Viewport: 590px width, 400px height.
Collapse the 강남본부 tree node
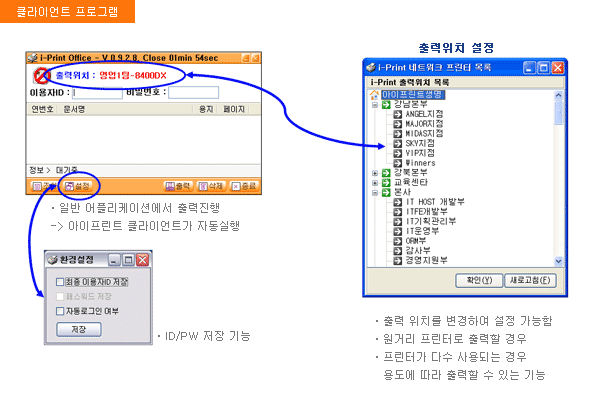coord(375,105)
